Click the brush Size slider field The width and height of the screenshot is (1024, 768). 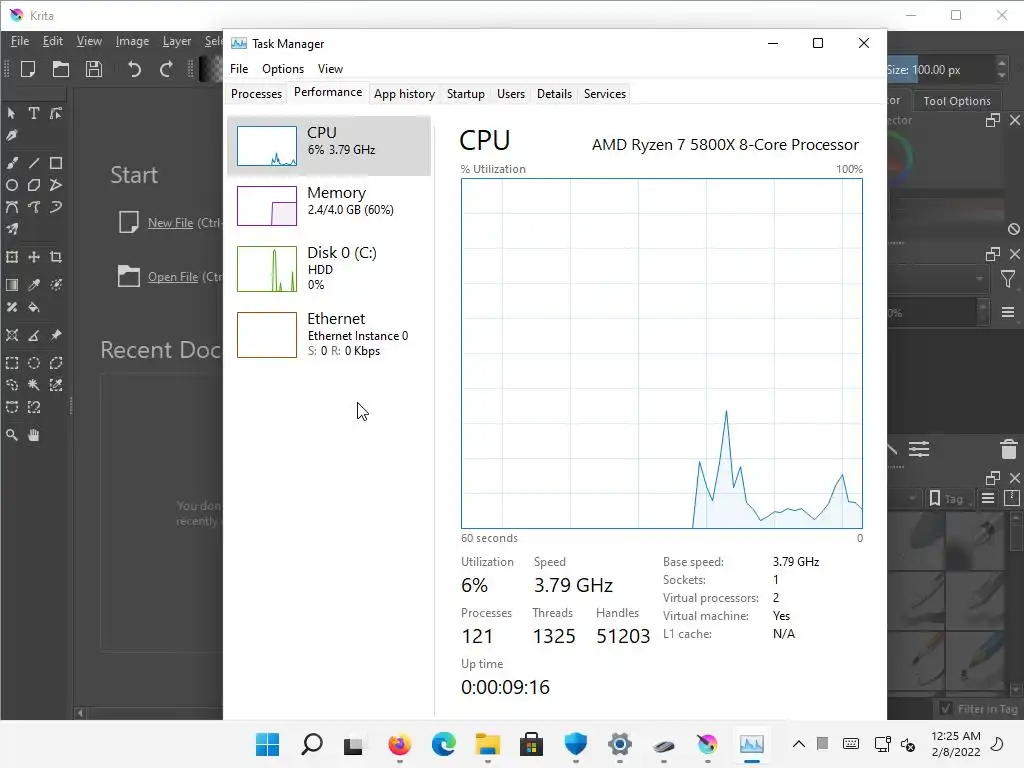click(940, 70)
